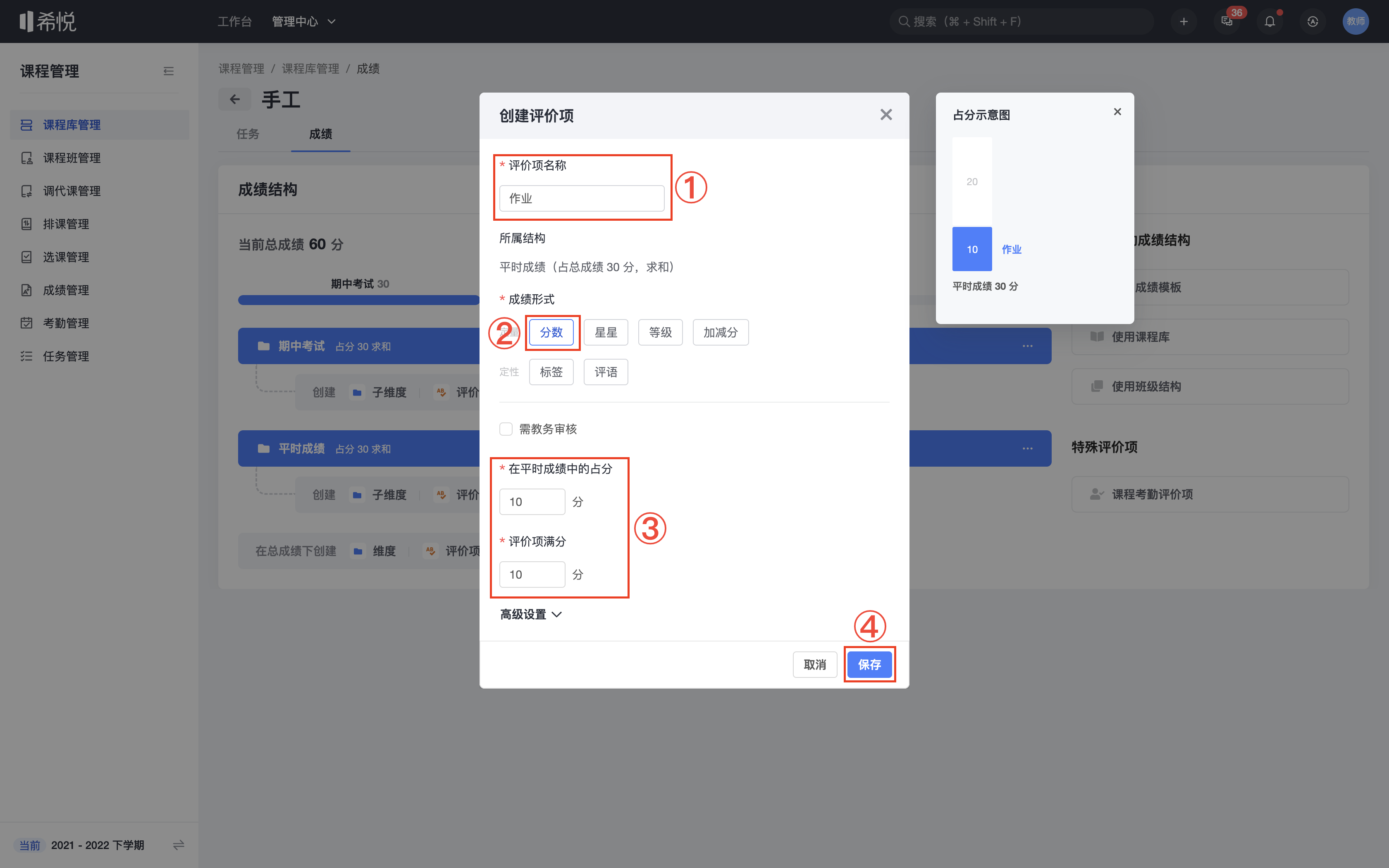This screenshot has height=868, width=1389.
Task: Select the 分数 grade format
Action: [551, 332]
